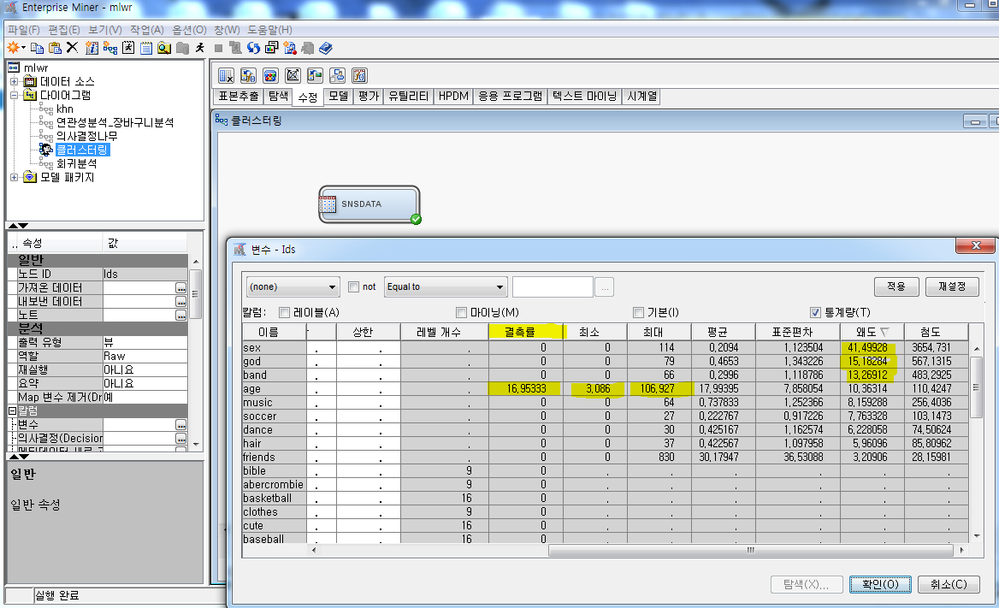Uncheck the 통계량(T) column checkbox
This screenshot has width=999, height=608.
815,312
